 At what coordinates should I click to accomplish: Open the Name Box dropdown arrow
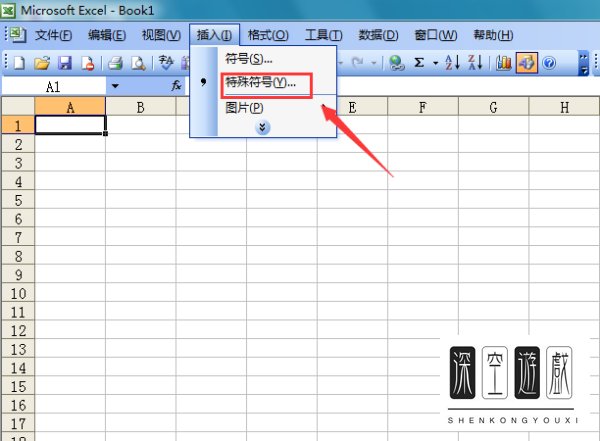coord(115,86)
